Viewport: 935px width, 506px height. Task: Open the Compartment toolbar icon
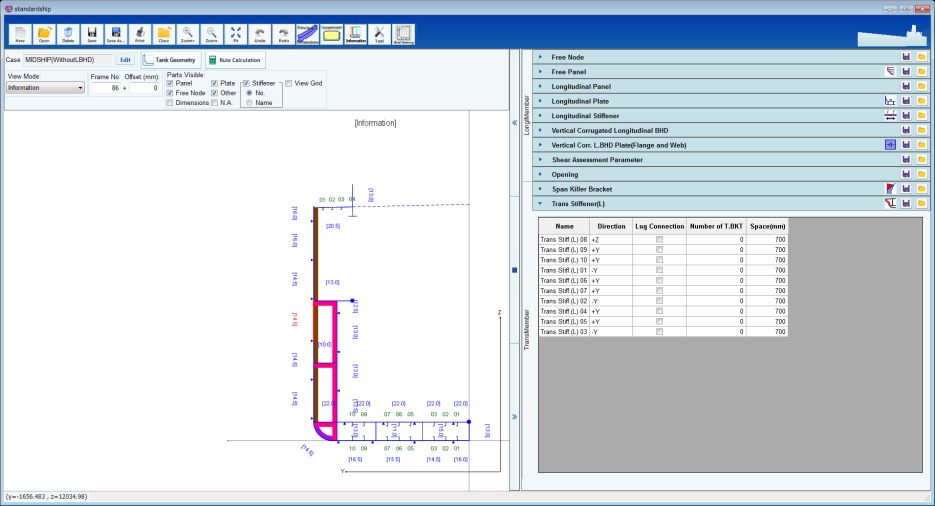tap(331, 35)
